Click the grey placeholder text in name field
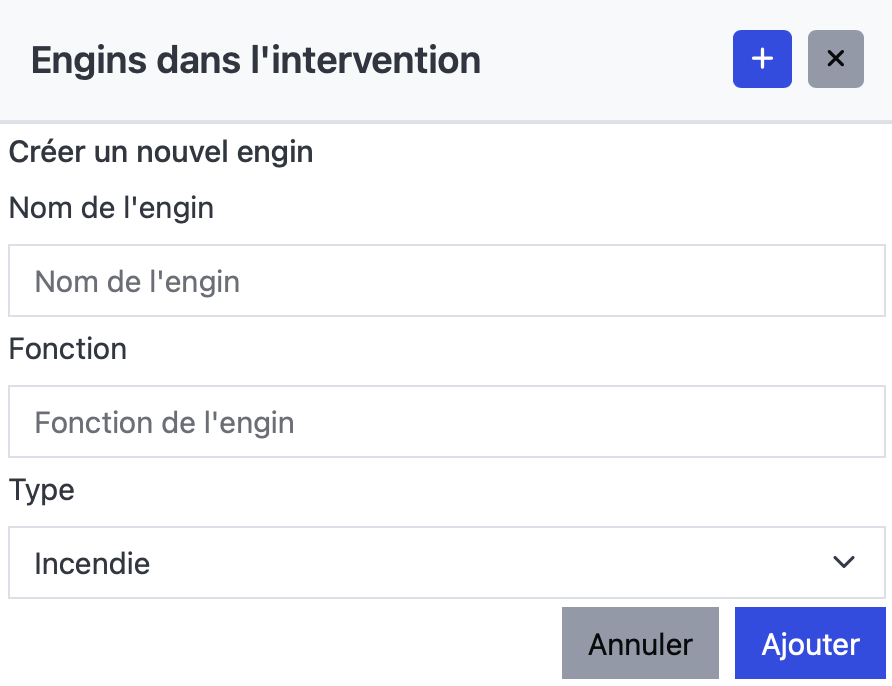 137,282
